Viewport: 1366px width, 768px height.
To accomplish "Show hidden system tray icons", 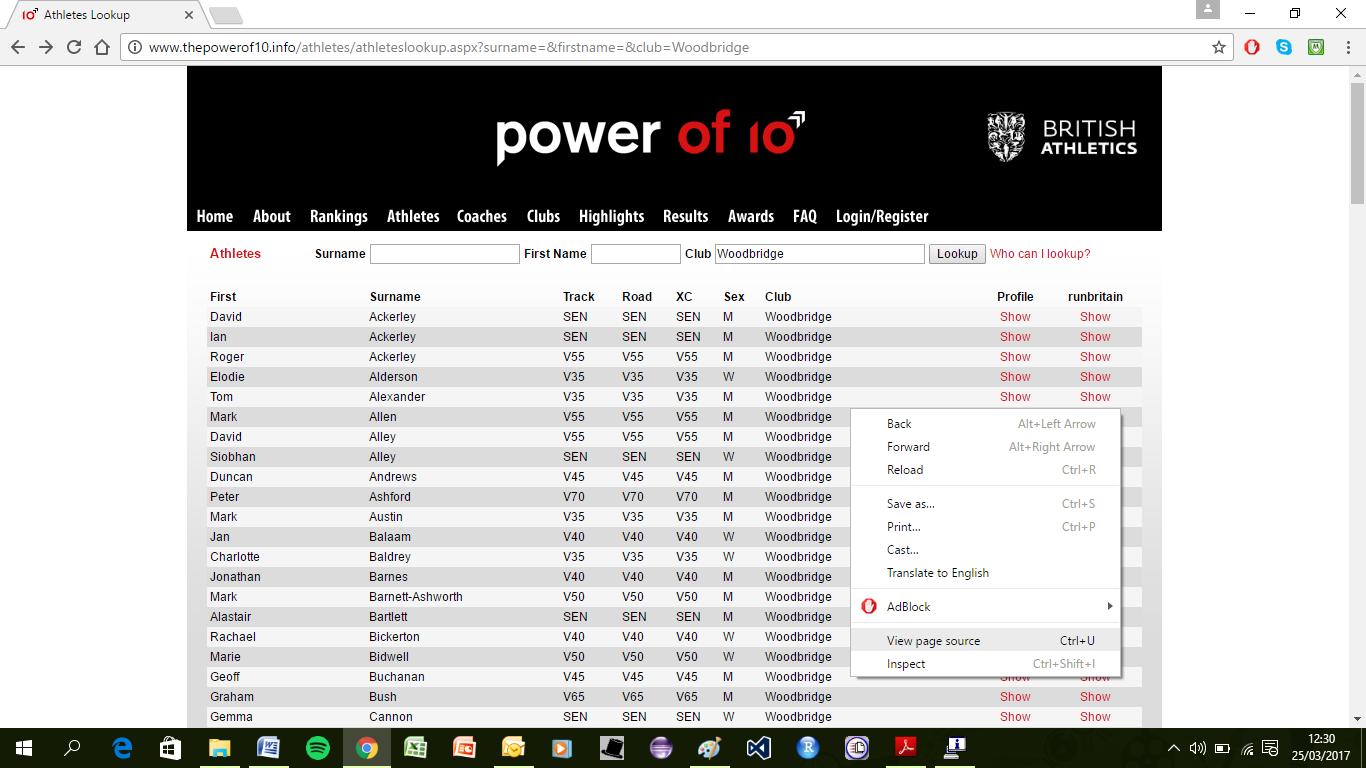I will click(x=1174, y=748).
